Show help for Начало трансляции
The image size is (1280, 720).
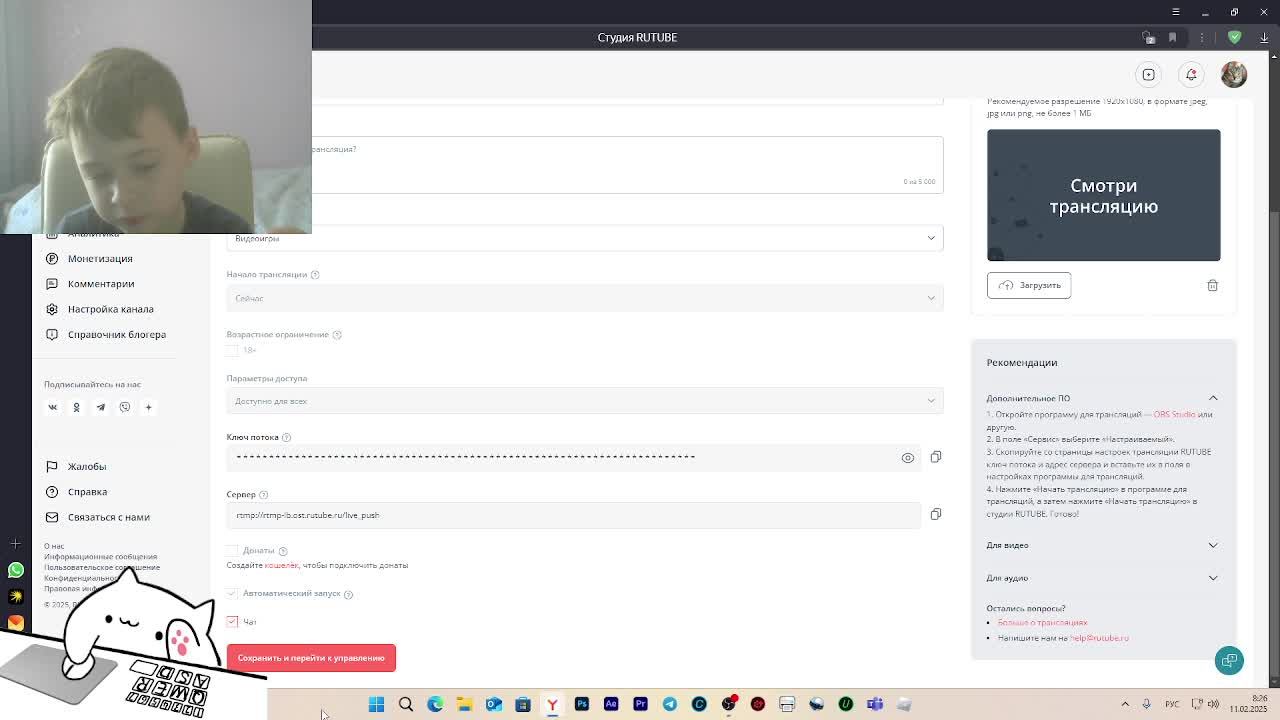point(314,274)
